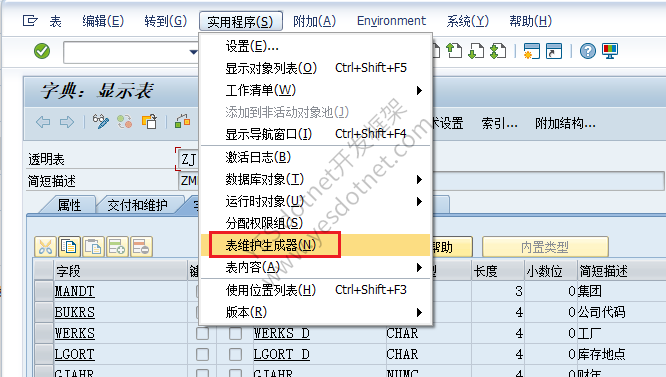This screenshot has height=377, width=666.
Task: Open the WERKS_D data element link
Action: [x=281, y=333]
